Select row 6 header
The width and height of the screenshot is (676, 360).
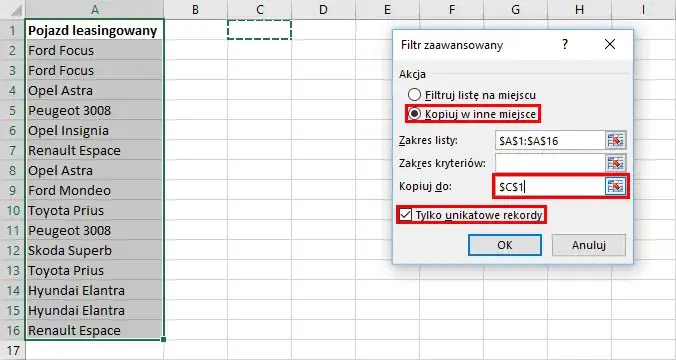click(x=13, y=131)
